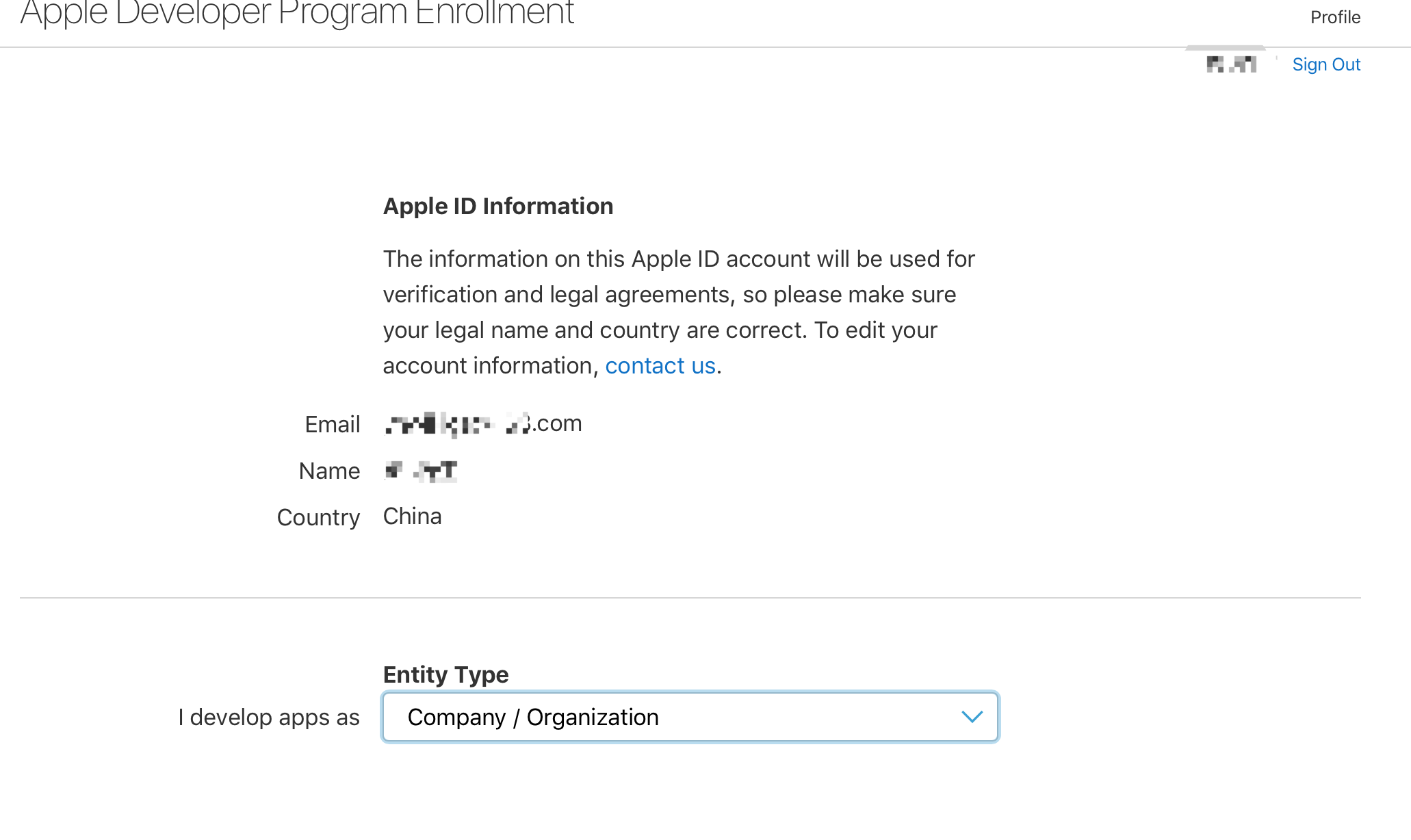
Task: Click the China country value
Action: tap(412, 516)
